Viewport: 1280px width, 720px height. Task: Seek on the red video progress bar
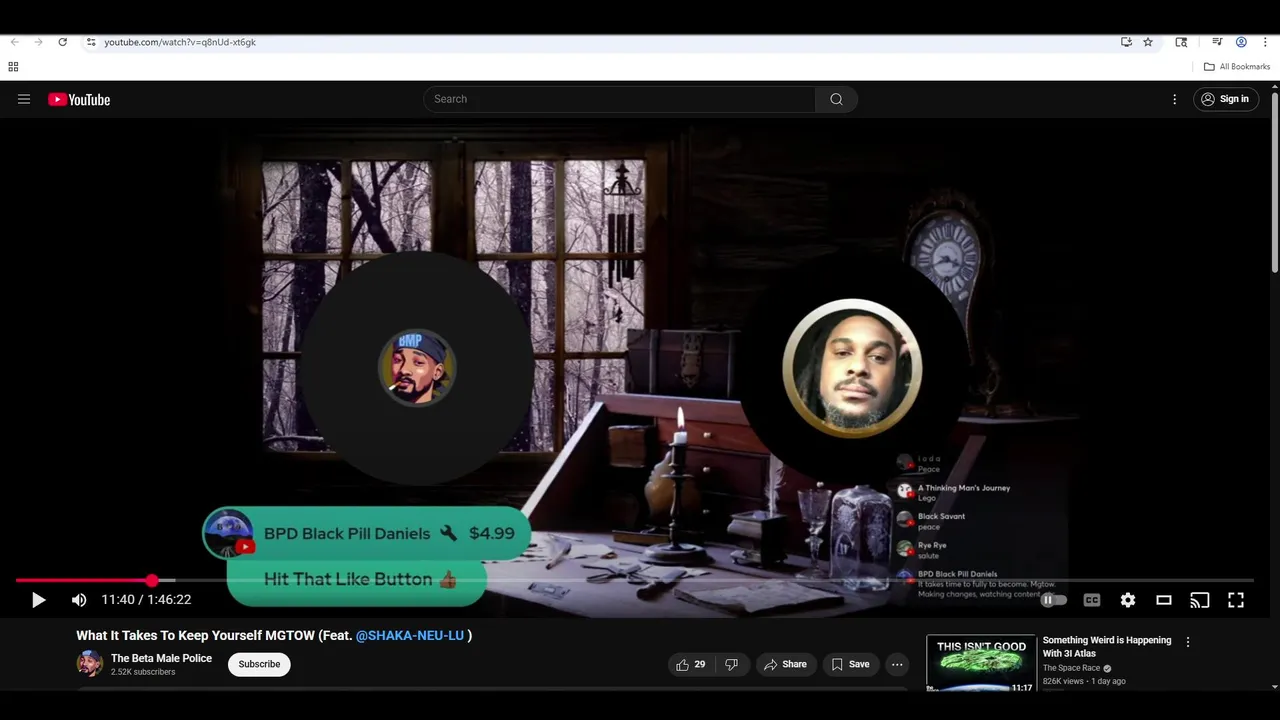tap(84, 580)
